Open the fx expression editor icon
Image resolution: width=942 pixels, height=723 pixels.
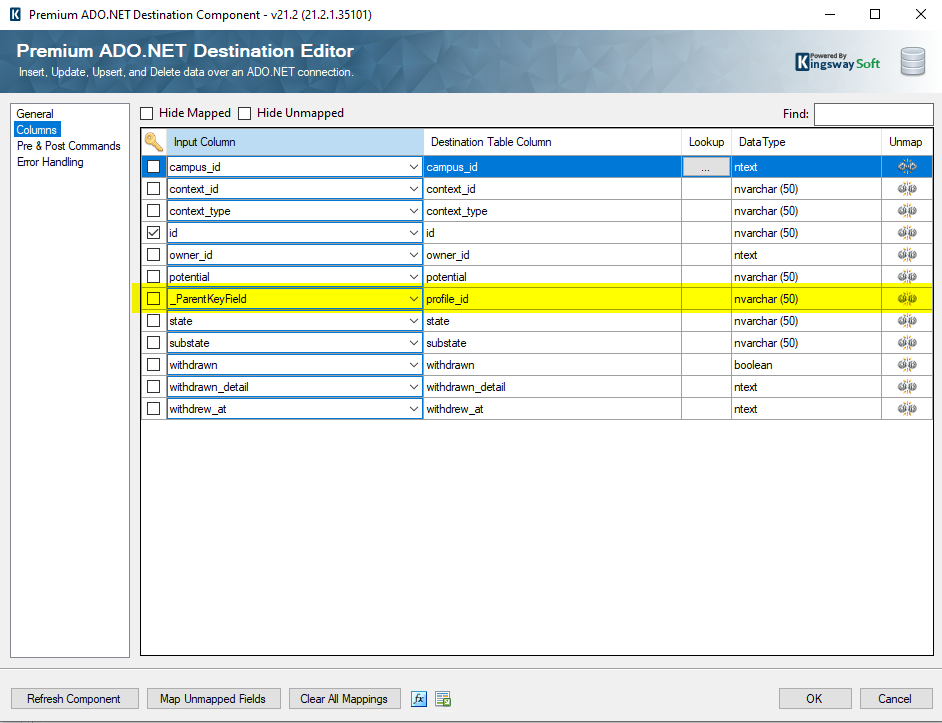[x=419, y=698]
